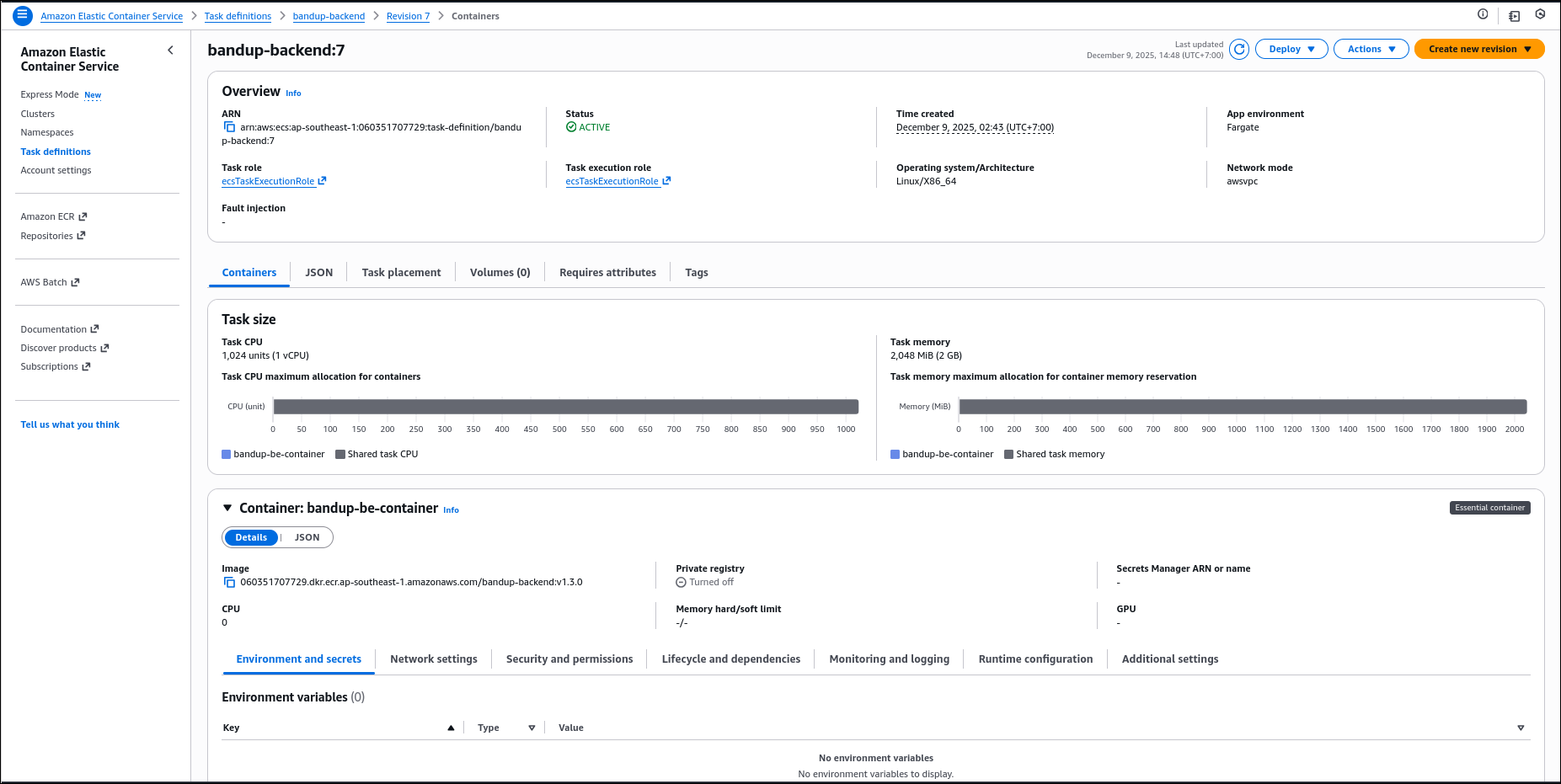Copy the task definition ARN
1561x784 pixels.
pos(228,126)
